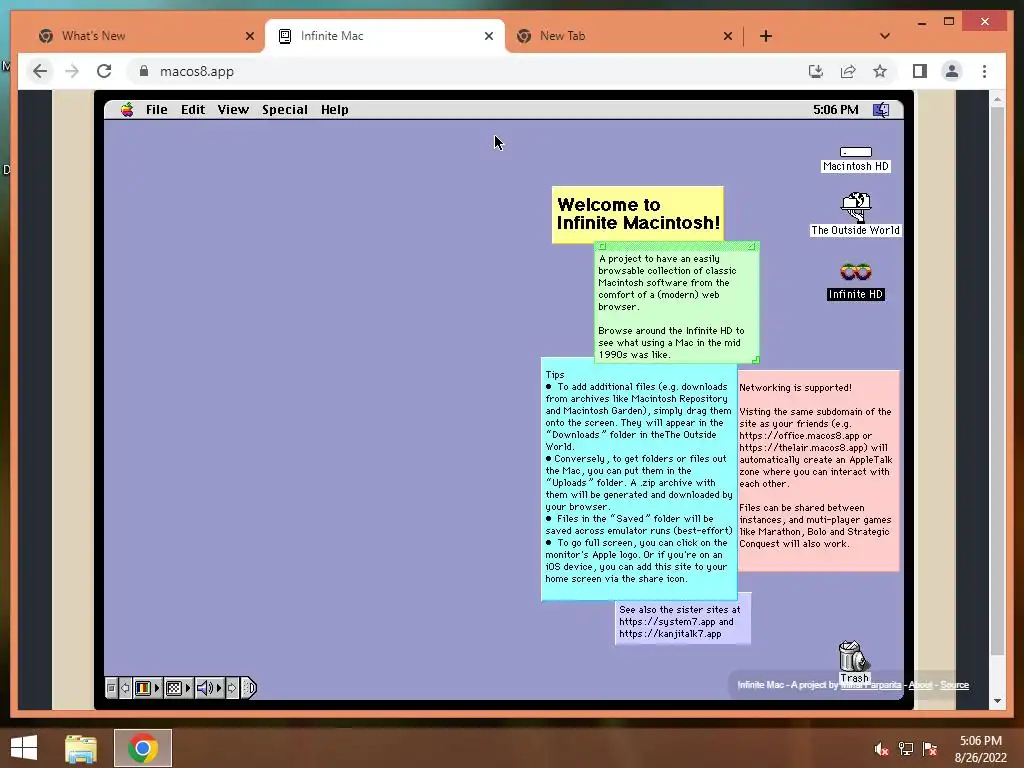Image resolution: width=1024 pixels, height=768 pixels.
Task: Click the page vertical scrollbar thumb
Action: pyautogui.click(x=997, y=381)
